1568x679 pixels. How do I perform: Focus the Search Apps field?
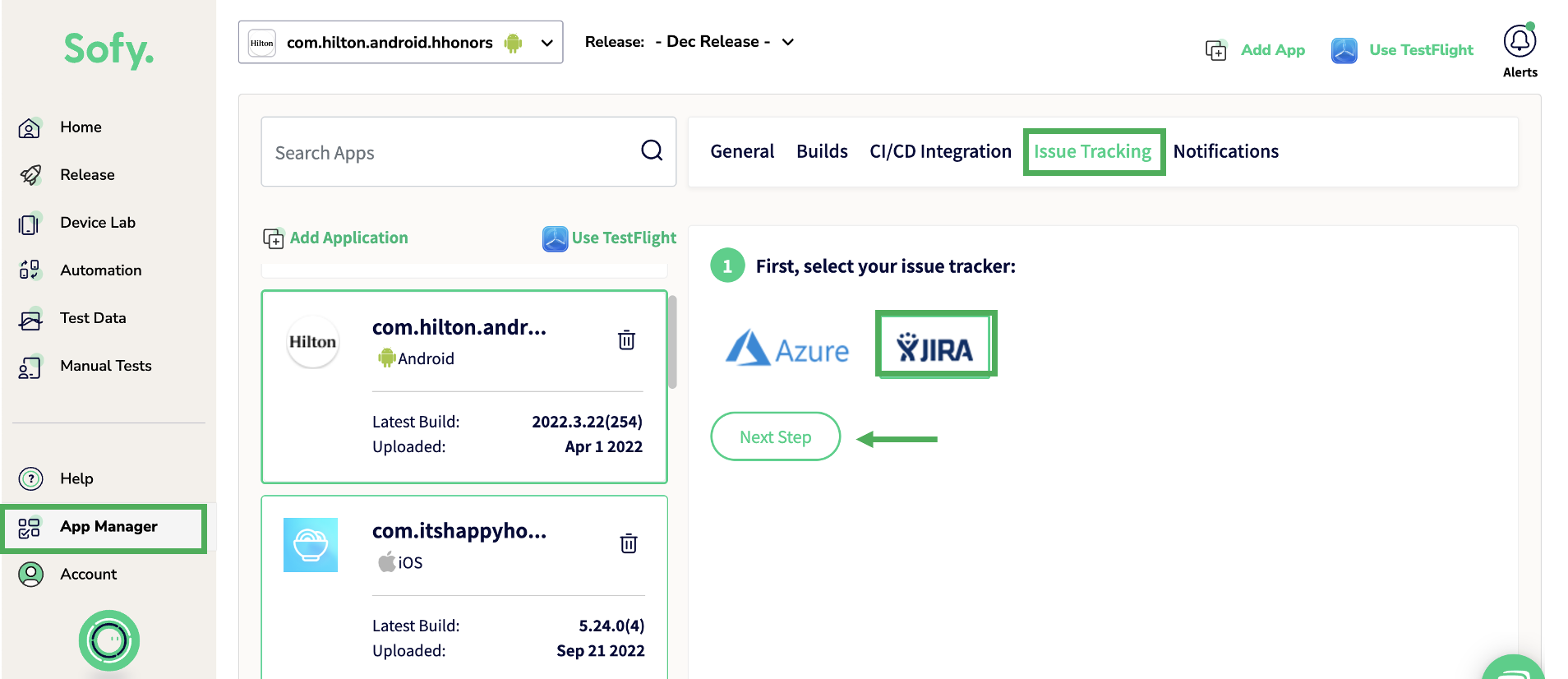point(468,151)
